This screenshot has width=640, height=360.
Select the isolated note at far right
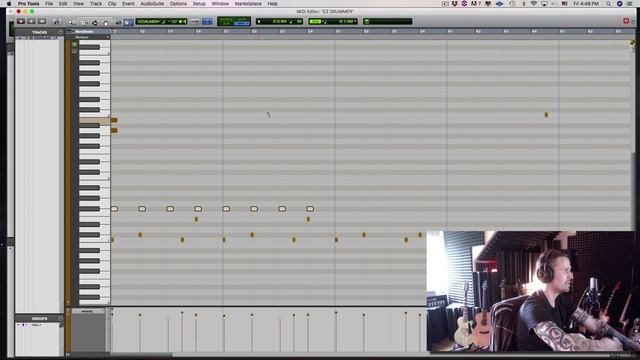pyautogui.click(x=546, y=115)
